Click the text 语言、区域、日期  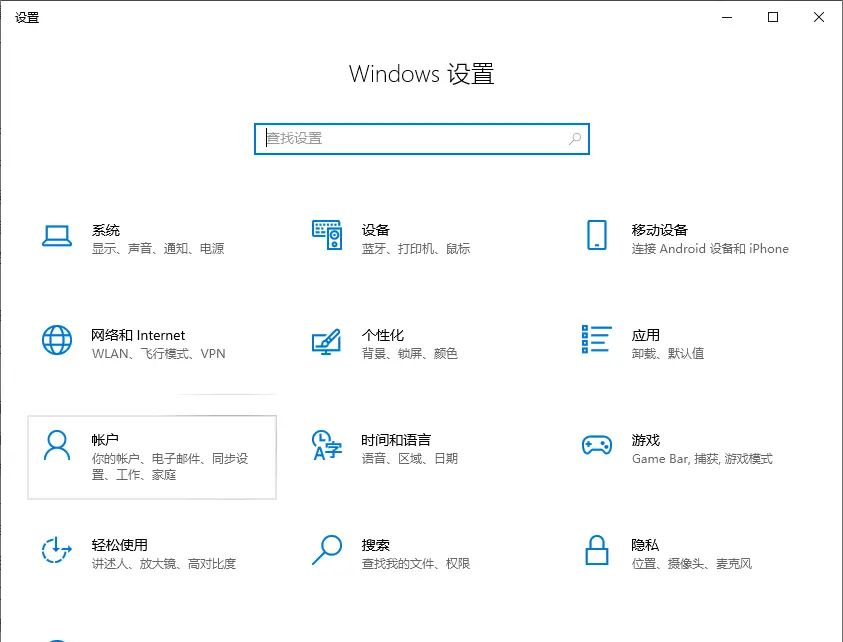[x=410, y=458]
